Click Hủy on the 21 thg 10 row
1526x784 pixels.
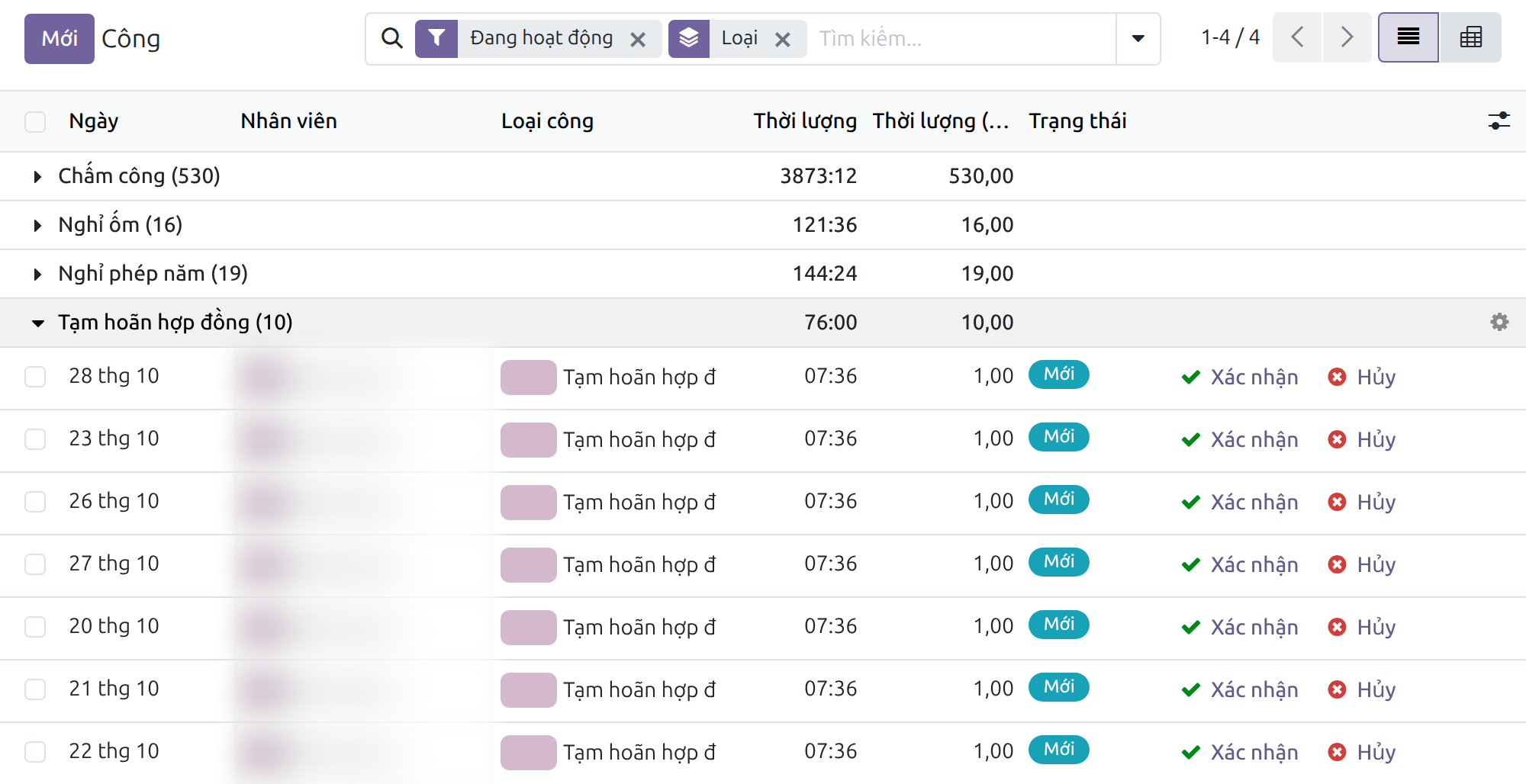pos(1362,689)
